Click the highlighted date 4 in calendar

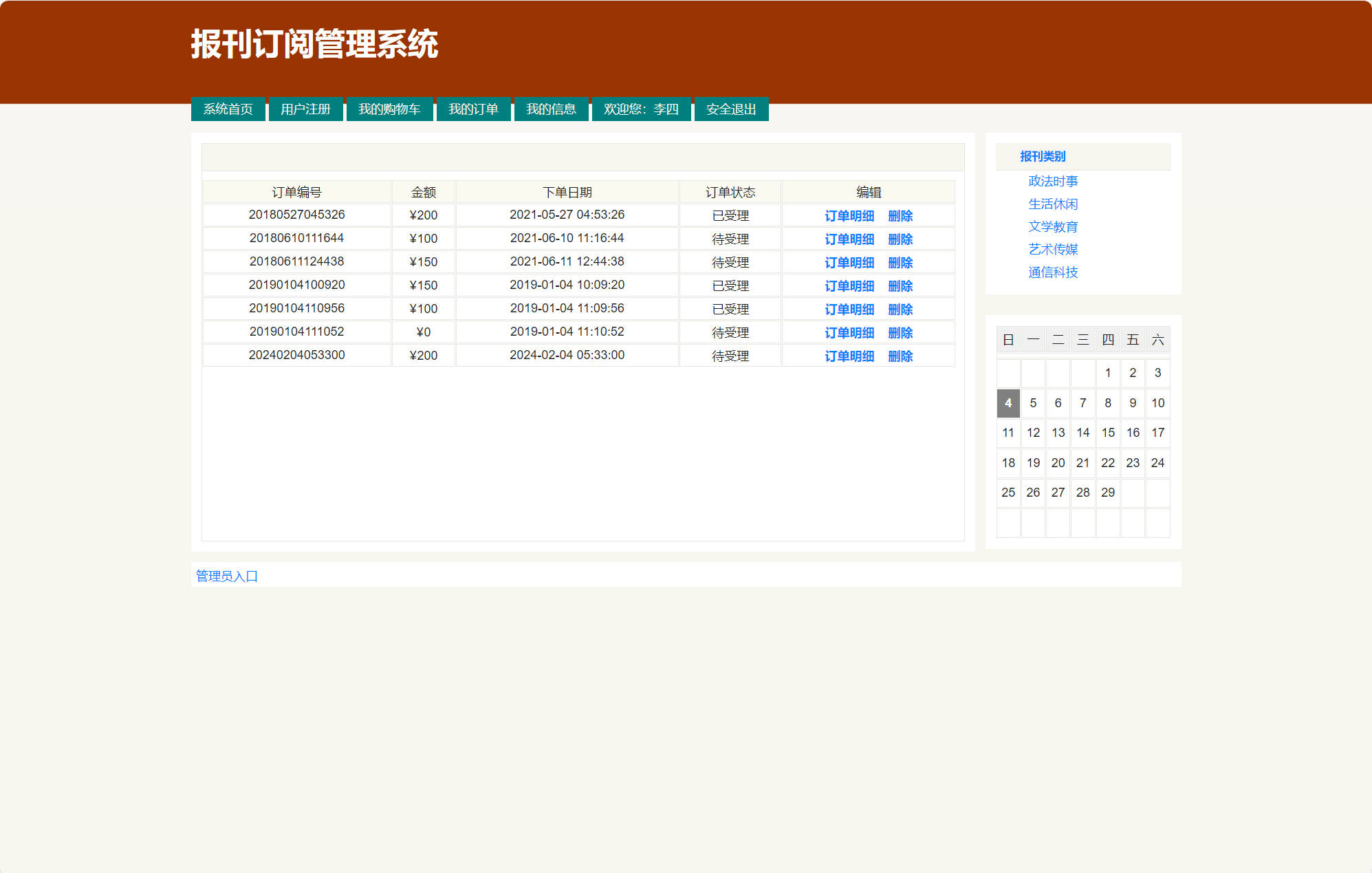(x=1008, y=403)
